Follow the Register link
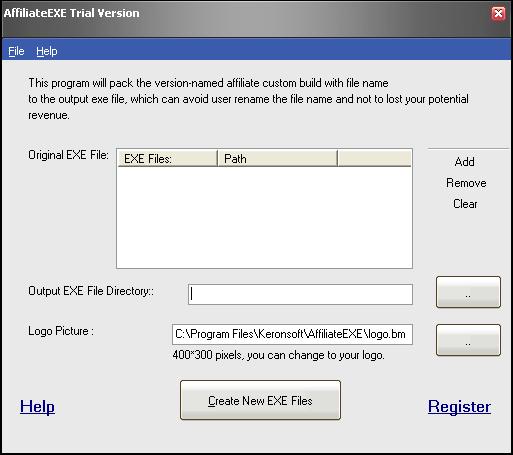This screenshot has width=513, height=455. pos(459,407)
